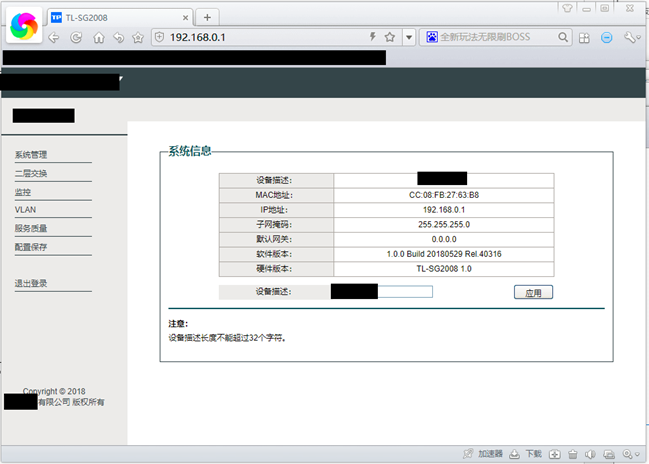
Task: Open a new tab with plus button
Action: tap(207, 17)
